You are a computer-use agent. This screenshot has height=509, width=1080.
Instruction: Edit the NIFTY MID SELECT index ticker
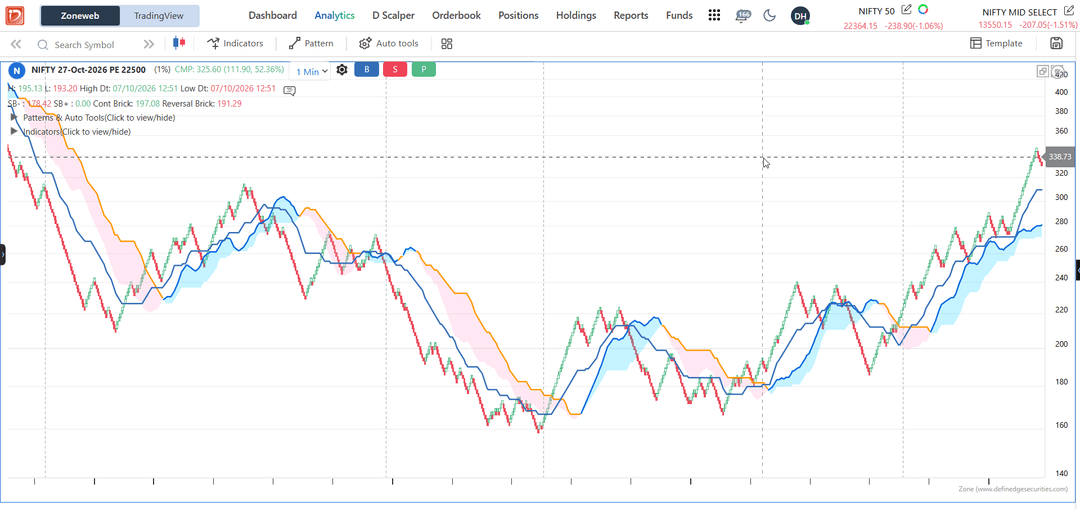1068,10
